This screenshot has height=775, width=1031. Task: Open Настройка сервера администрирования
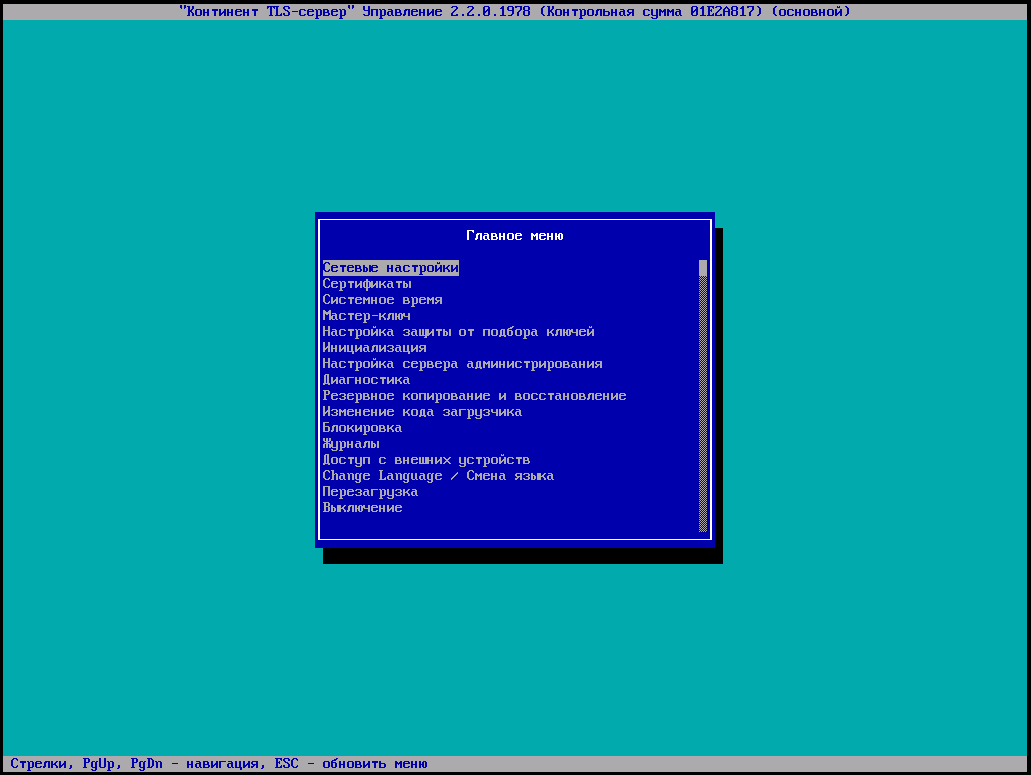pos(462,364)
